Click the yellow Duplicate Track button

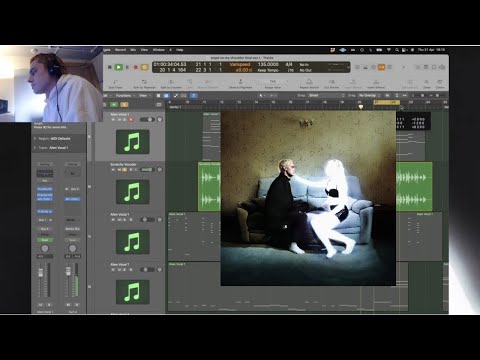point(124,105)
